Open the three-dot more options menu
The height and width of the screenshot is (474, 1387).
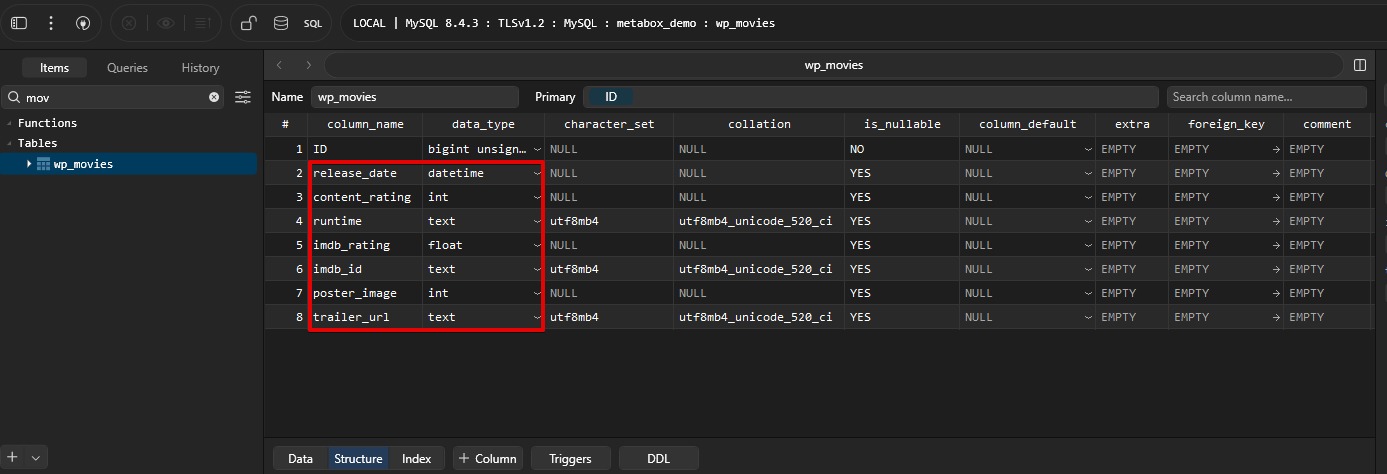click(51, 22)
